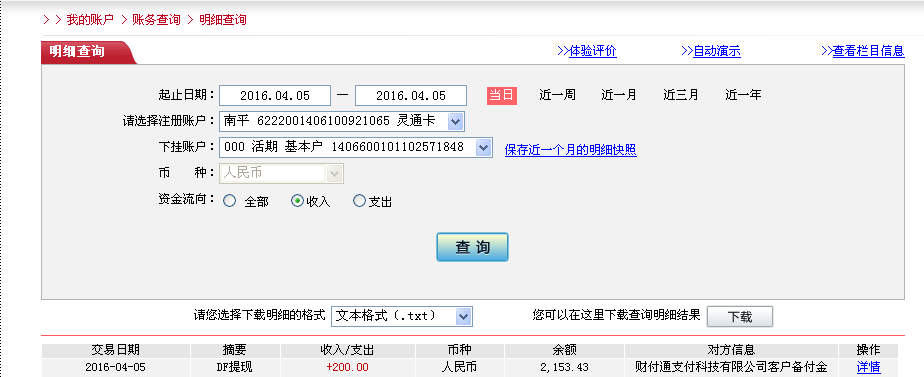
Task: Expand the 下挂账户 account dropdown
Action: [483, 147]
